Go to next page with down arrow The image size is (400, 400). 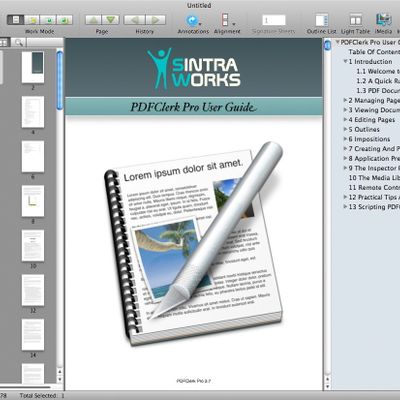[x=110, y=20]
